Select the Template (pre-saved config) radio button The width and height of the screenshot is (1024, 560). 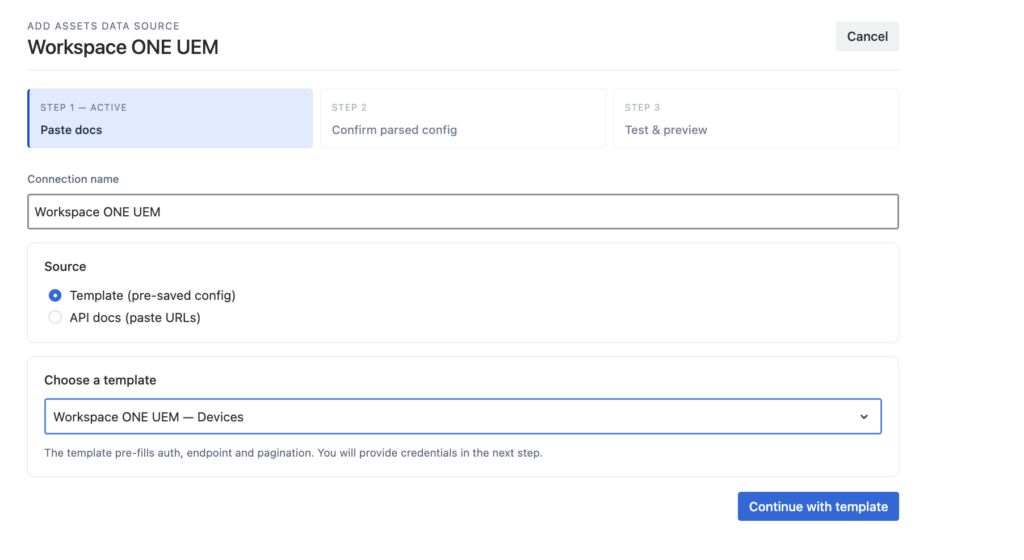tap(55, 296)
